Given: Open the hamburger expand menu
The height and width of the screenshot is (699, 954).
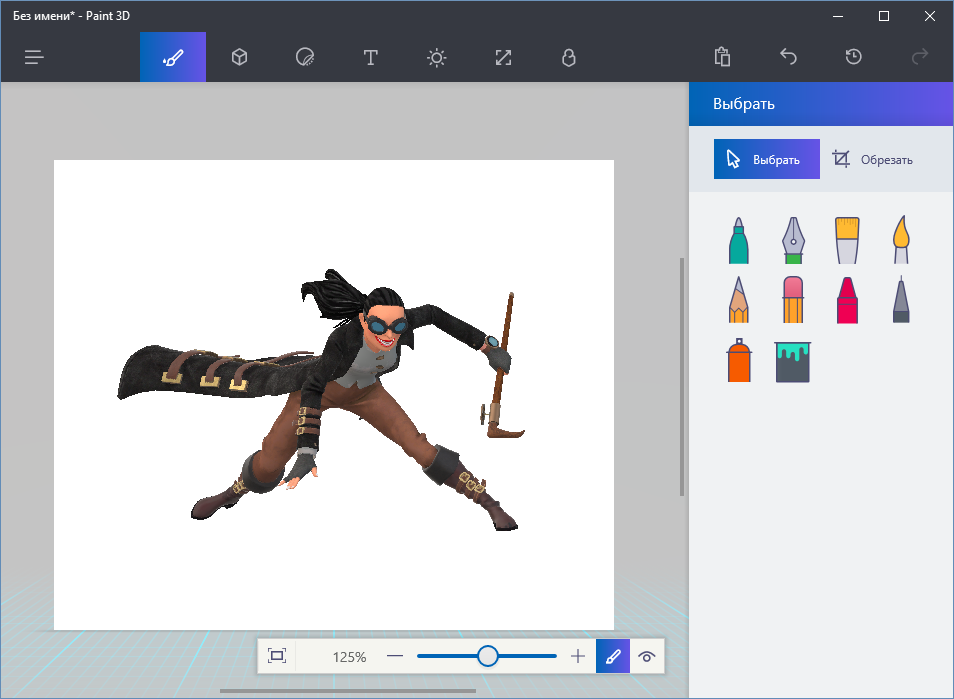Looking at the screenshot, I should [x=34, y=57].
